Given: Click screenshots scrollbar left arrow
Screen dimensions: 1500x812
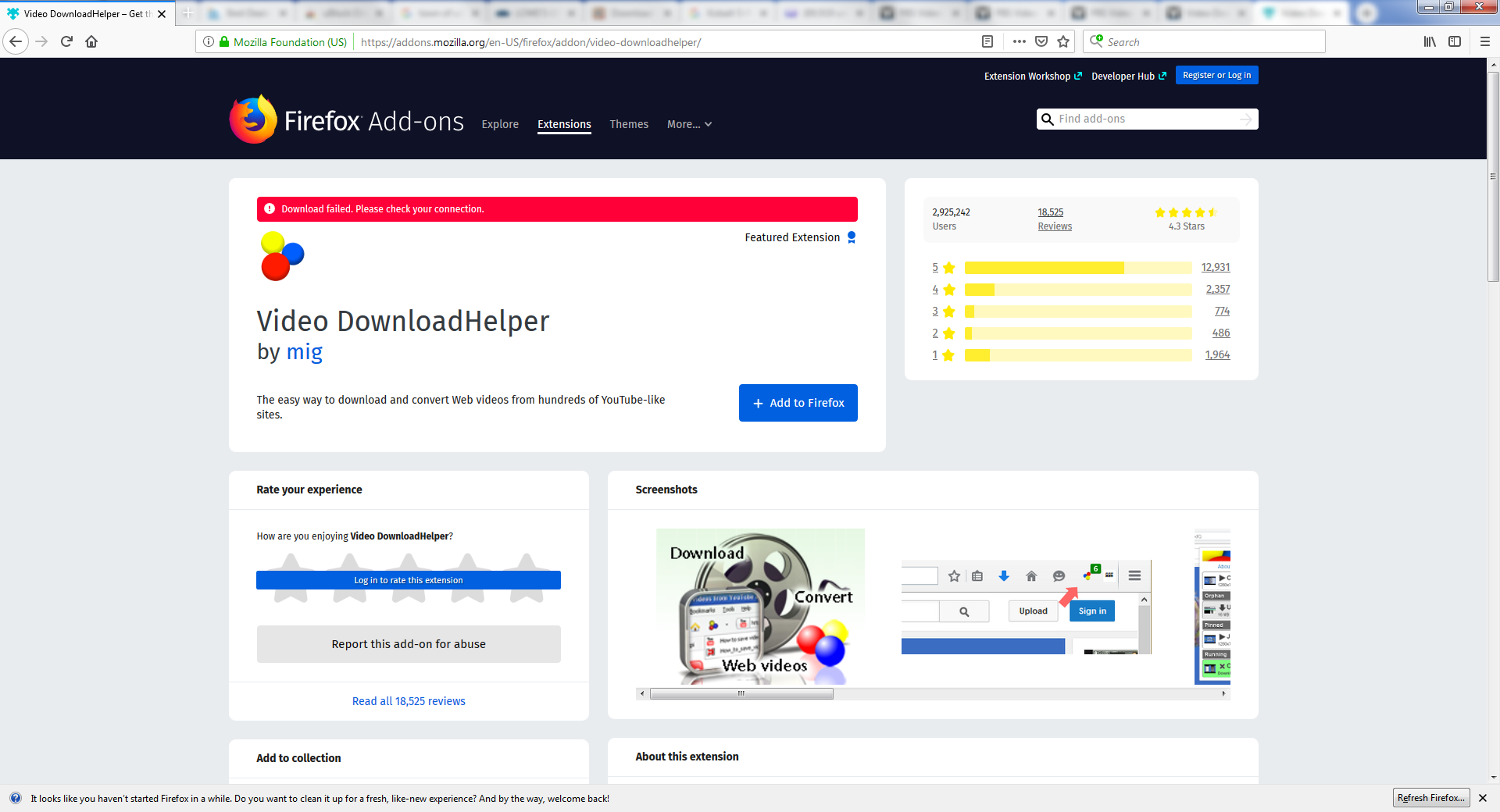Looking at the screenshot, I should 642,693.
